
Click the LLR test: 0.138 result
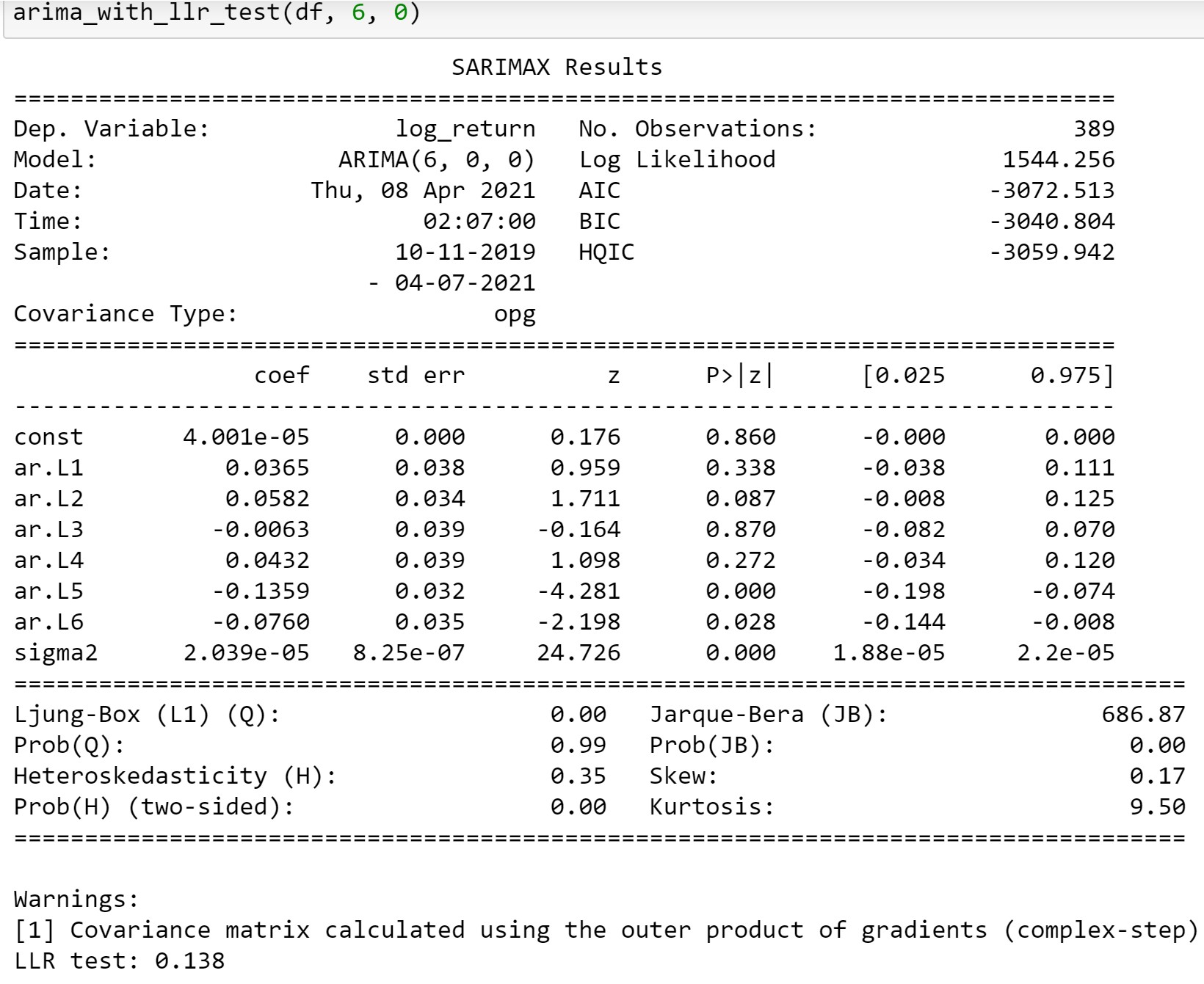pos(119,961)
